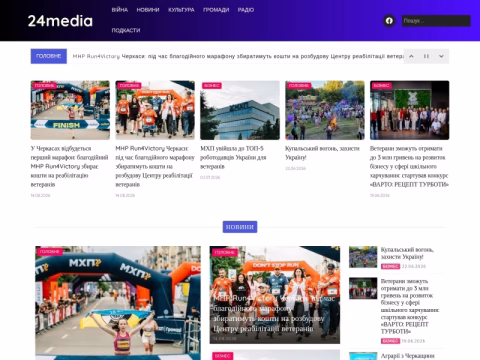Open the MХП office building thumbnail

(x=240, y=110)
